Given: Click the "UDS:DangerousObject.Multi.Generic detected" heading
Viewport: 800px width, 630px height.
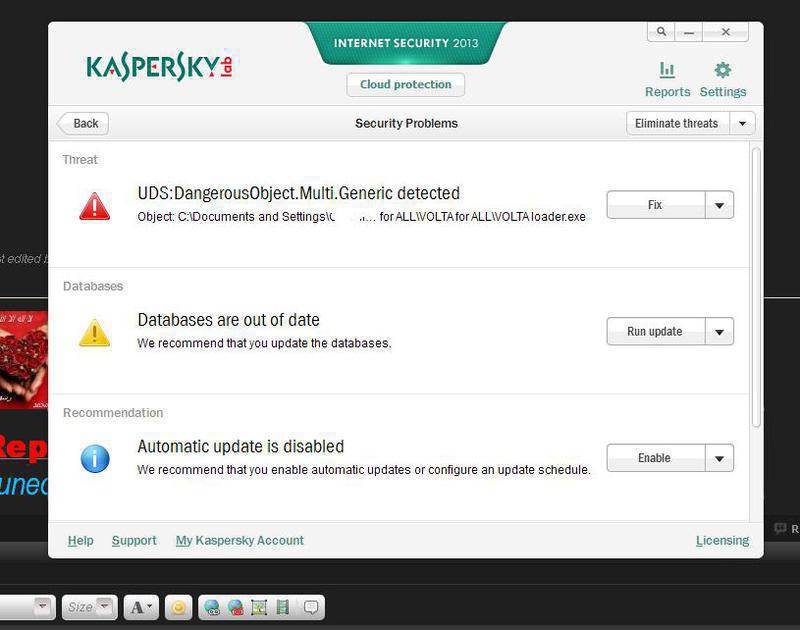Looking at the screenshot, I should coord(298,193).
